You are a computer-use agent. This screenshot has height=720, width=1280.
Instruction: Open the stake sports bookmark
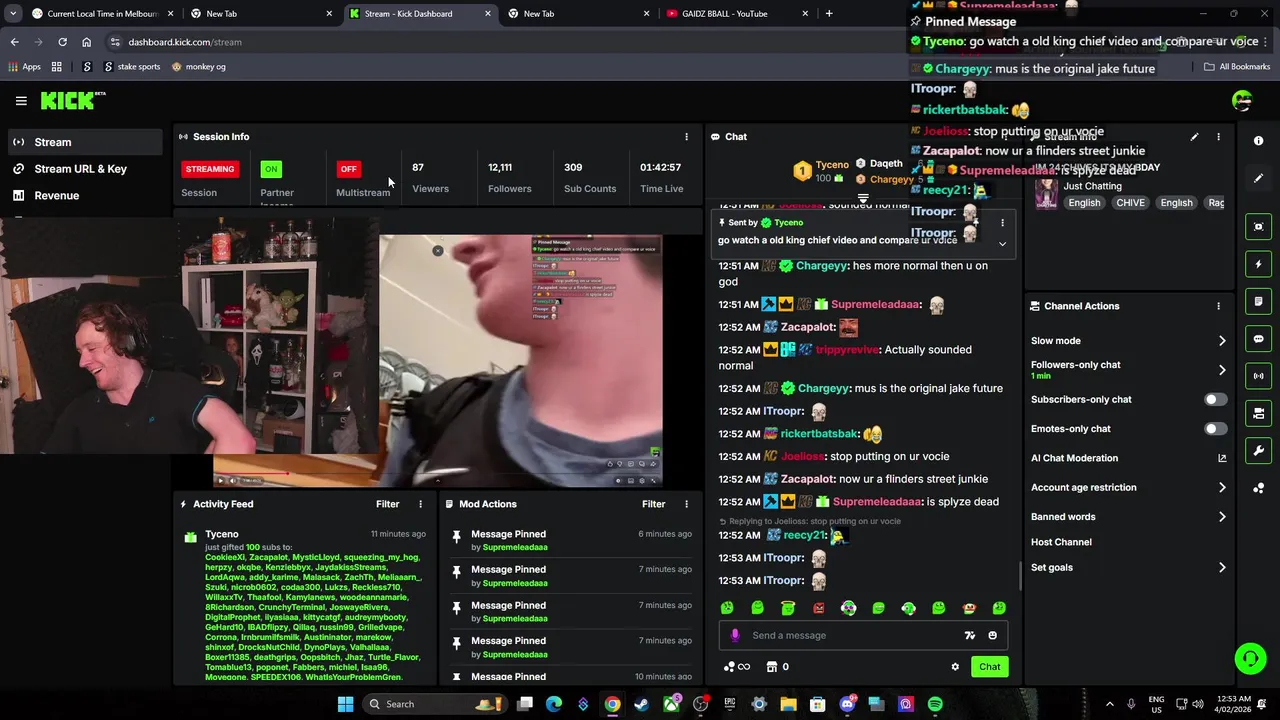pos(132,67)
